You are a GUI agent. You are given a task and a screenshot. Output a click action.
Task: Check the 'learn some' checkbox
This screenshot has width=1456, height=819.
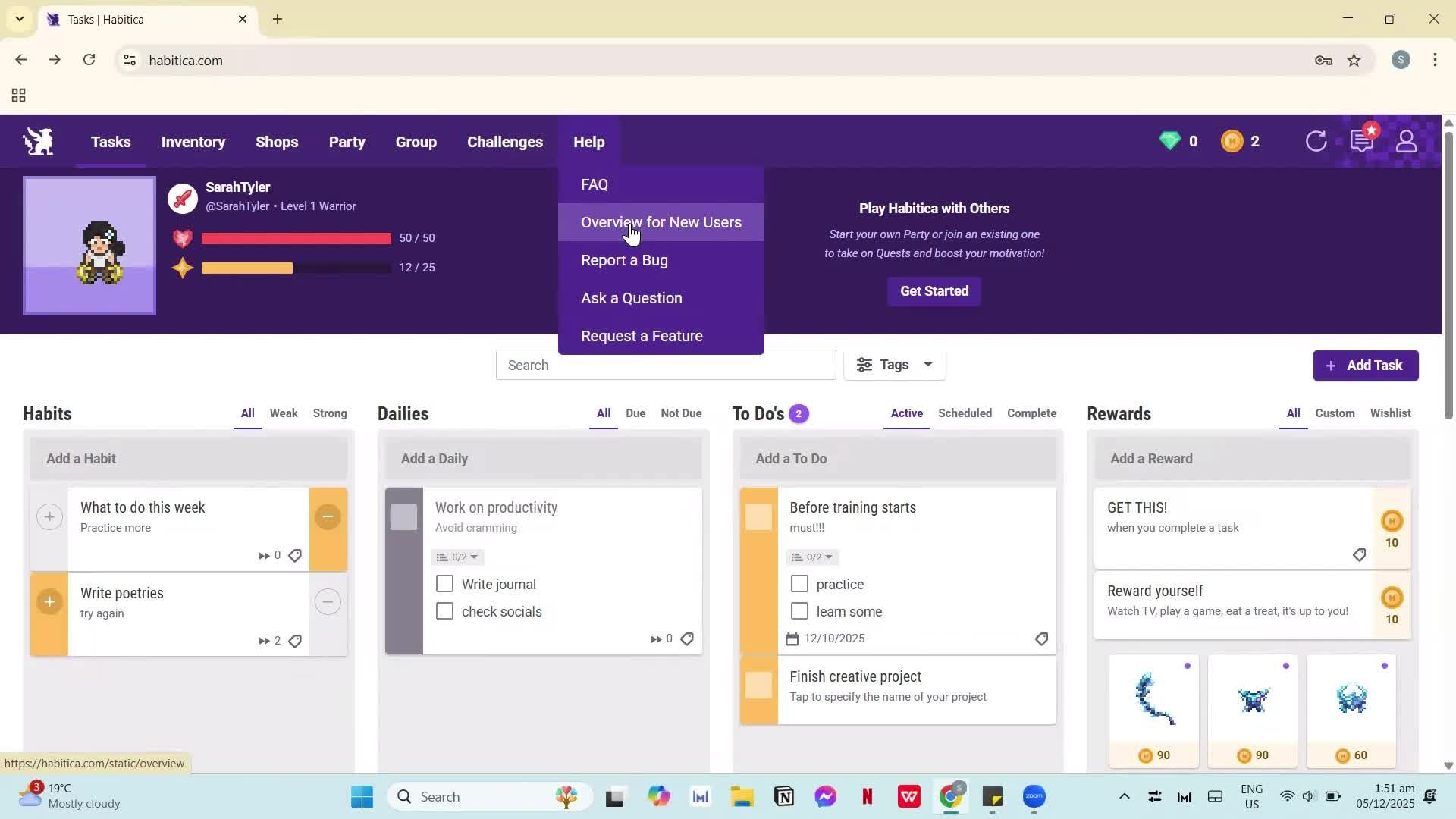tap(799, 610)
